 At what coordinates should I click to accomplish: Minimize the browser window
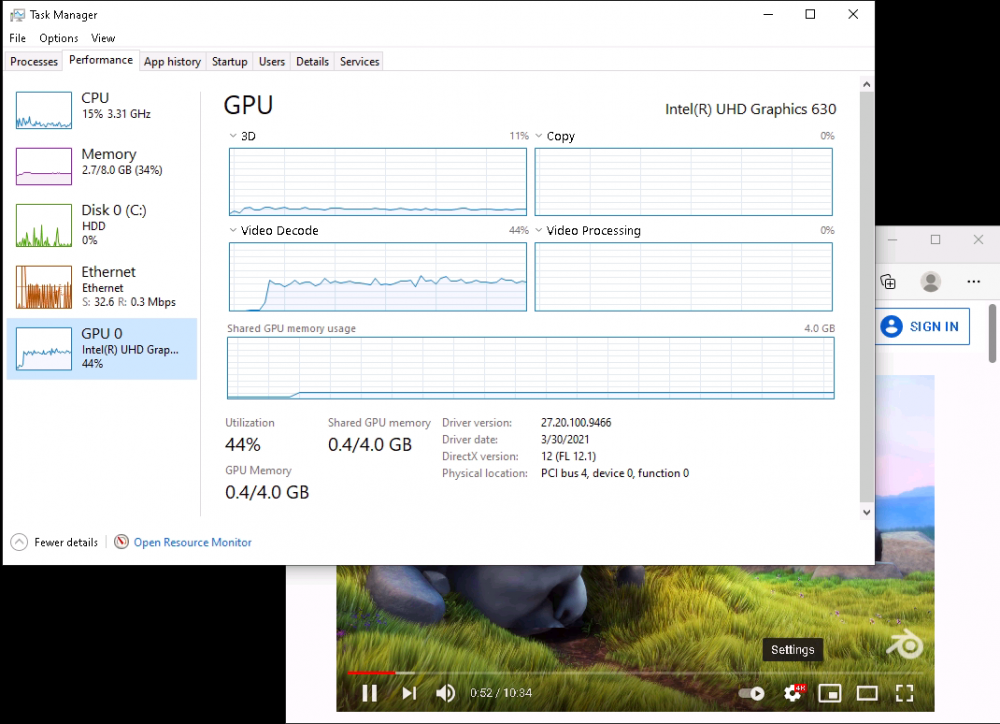893,240
